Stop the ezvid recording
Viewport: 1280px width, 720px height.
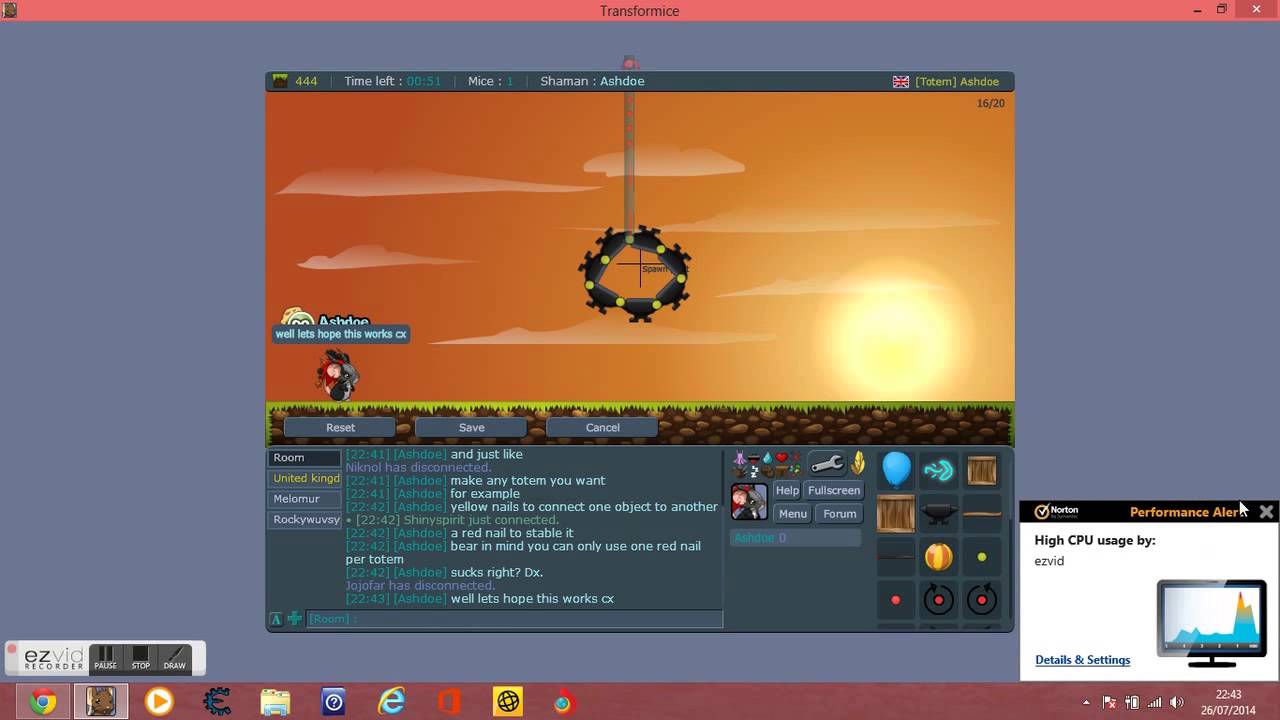click(140, 657)
